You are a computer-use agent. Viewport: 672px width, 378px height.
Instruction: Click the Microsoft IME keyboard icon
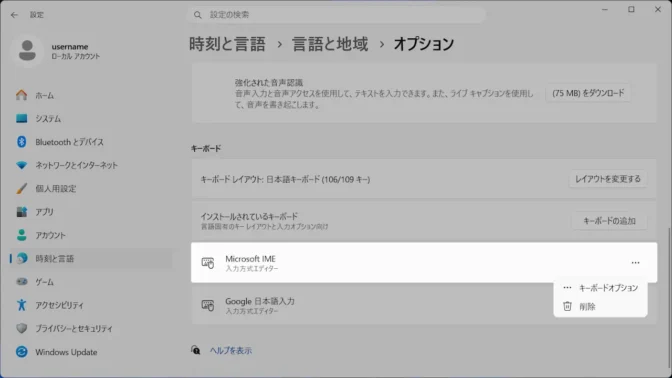208,263
